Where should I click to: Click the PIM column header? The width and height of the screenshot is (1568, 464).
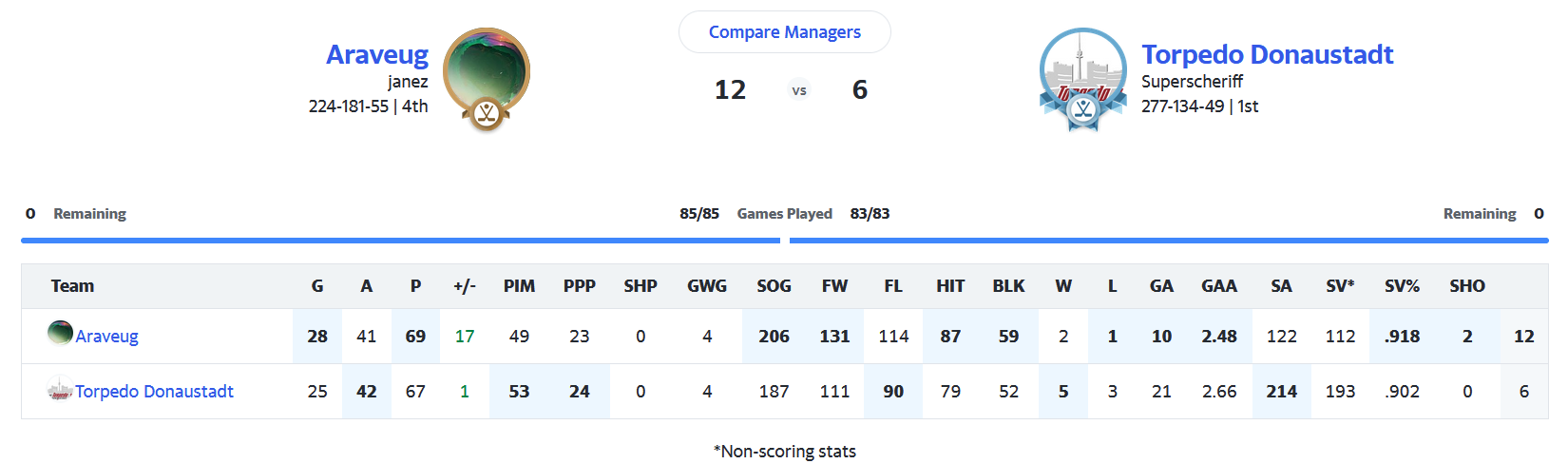tap(519, 286)
